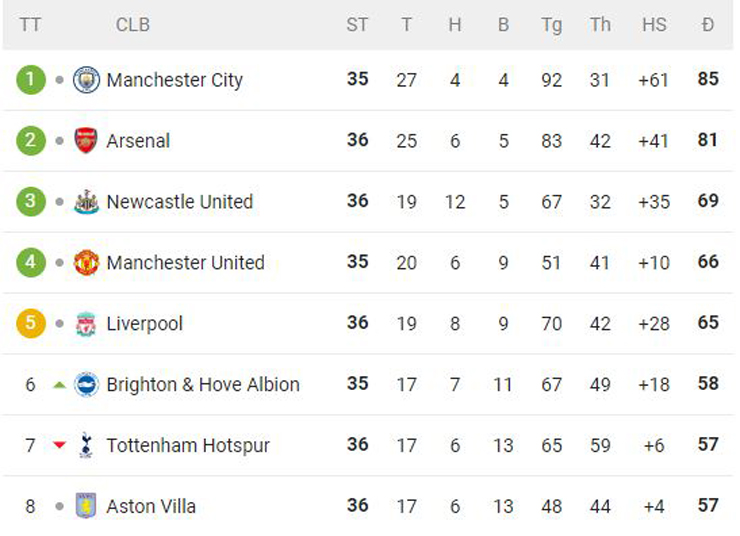Screen dimensions: 740x536
Task: Click the Brighton & Hove Albion crest
Action: [x=87, y=384]
